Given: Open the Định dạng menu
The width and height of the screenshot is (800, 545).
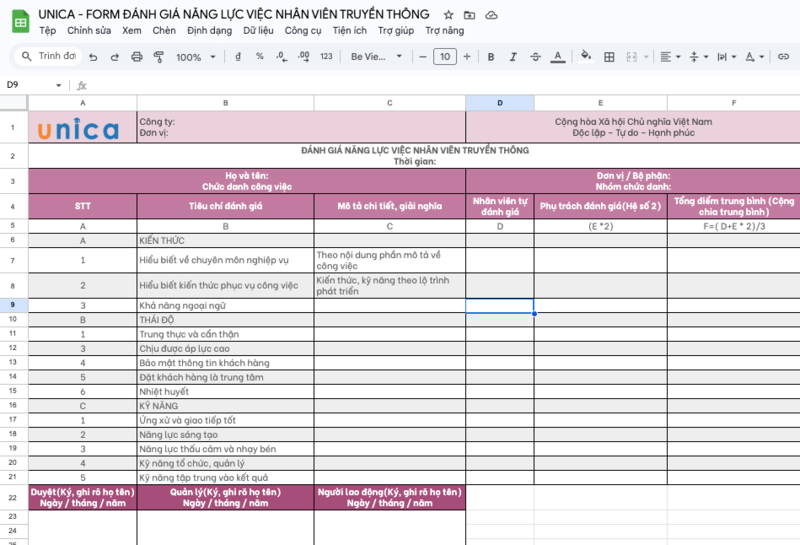Looking at the screenshot, I should click(209, 31).
